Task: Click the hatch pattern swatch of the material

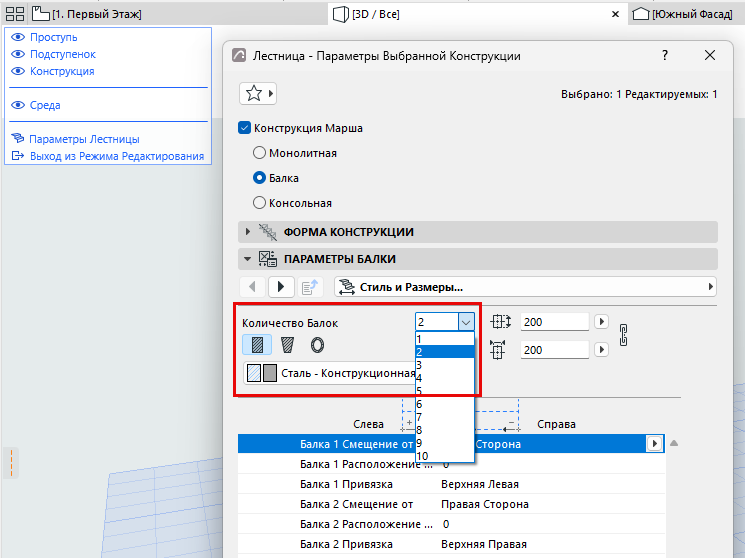Action: click(254, 373)
